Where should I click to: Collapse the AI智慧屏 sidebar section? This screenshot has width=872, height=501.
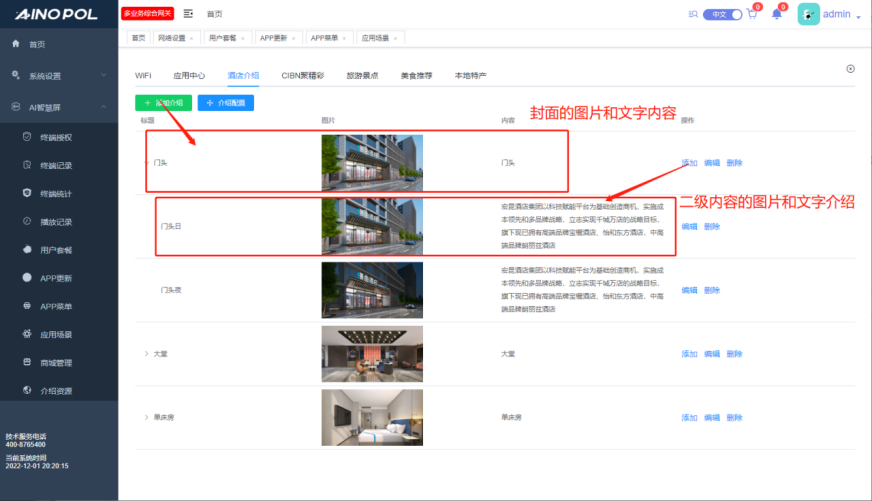pyautogui.click(x=104, y=106)
